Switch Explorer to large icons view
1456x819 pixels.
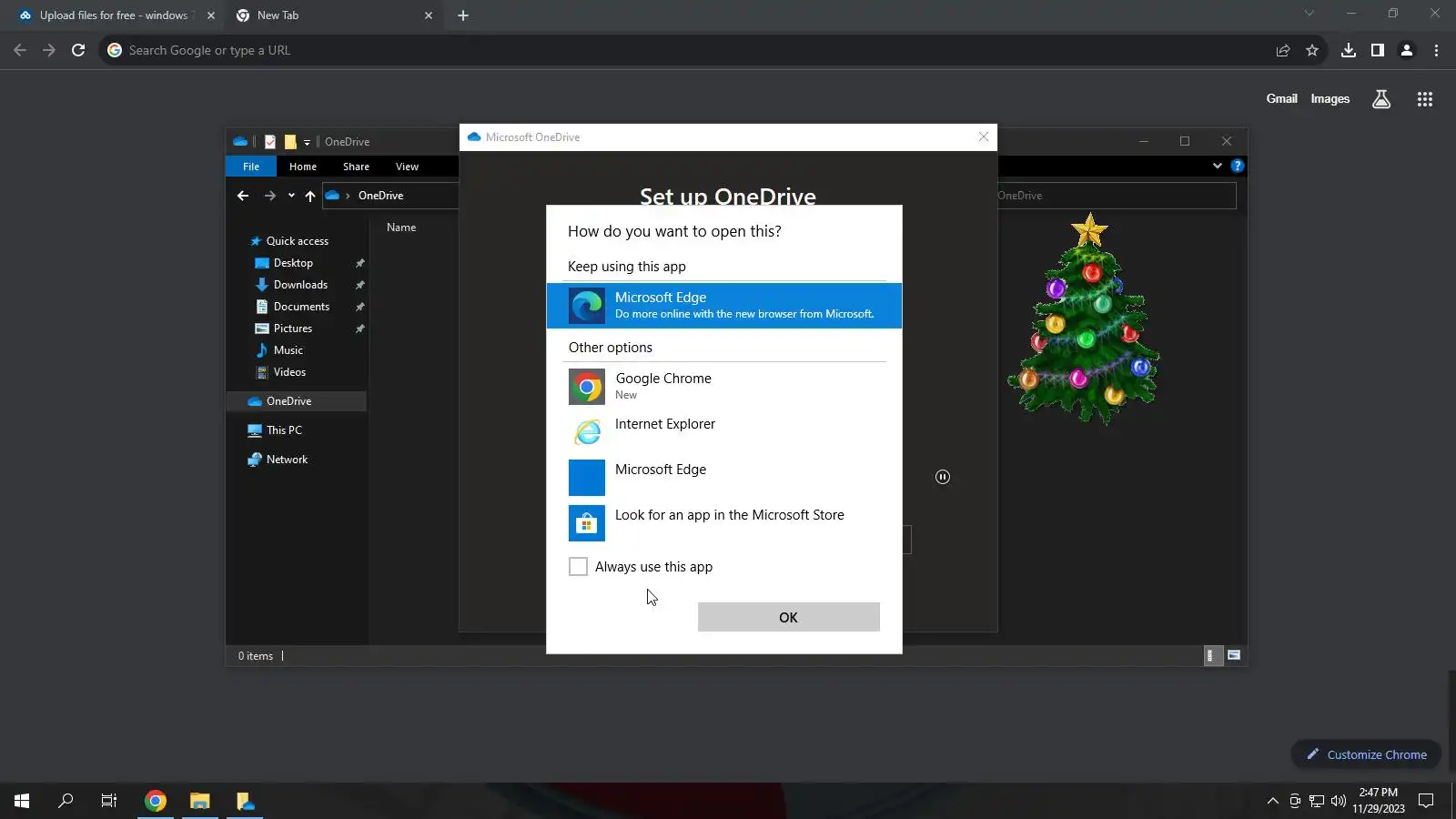point(1234,655)
